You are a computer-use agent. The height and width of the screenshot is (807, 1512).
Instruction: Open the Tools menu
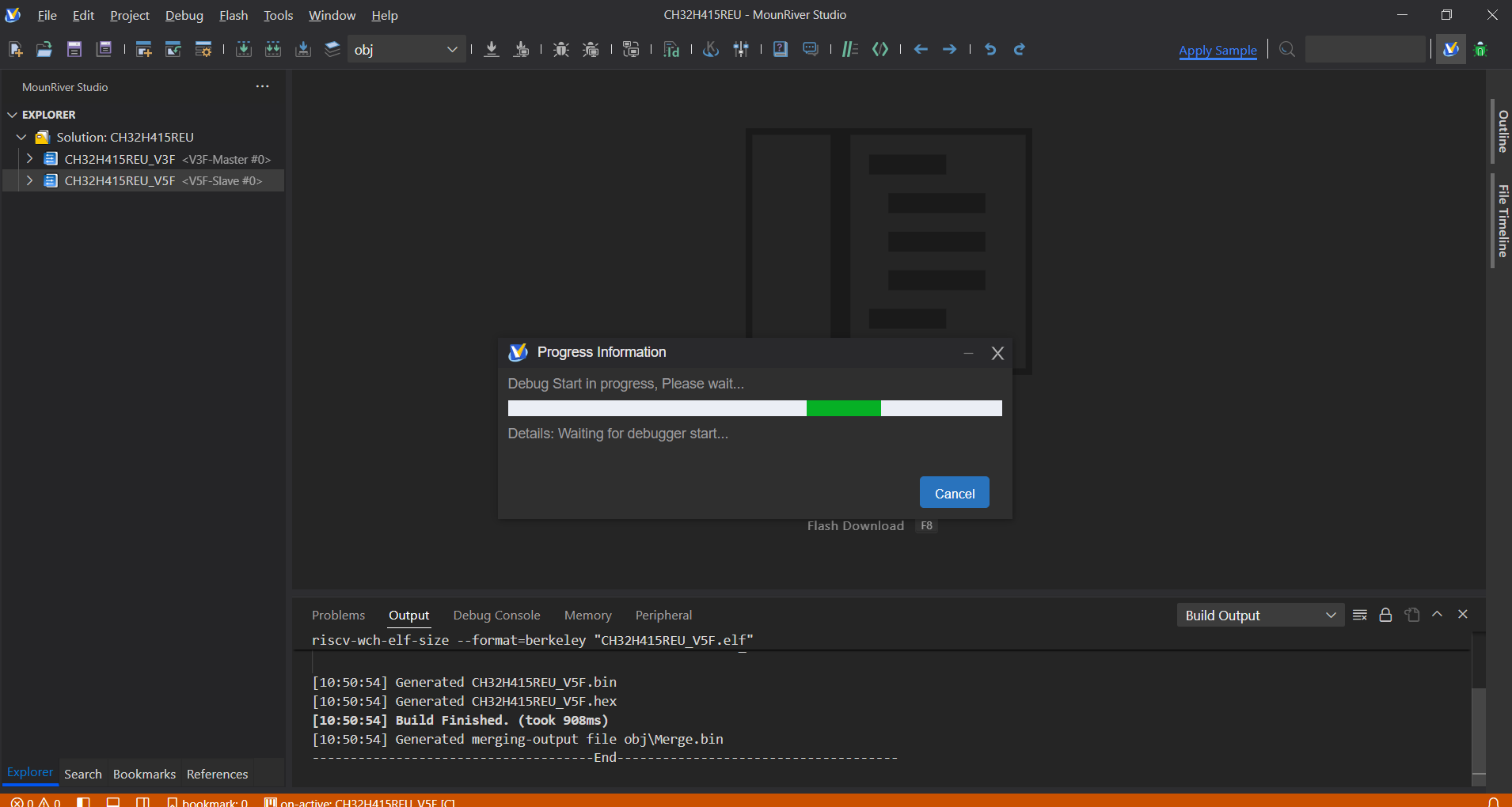coord(278,15)
